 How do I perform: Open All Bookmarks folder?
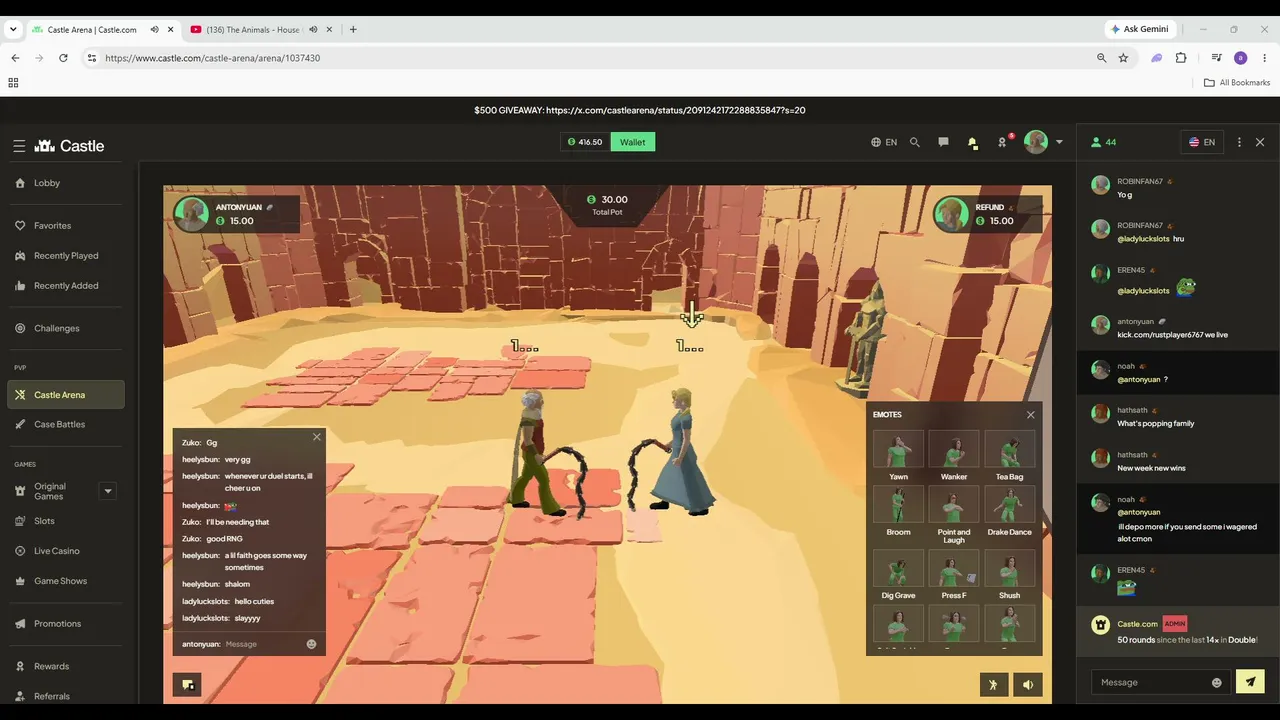point(1237,83)
